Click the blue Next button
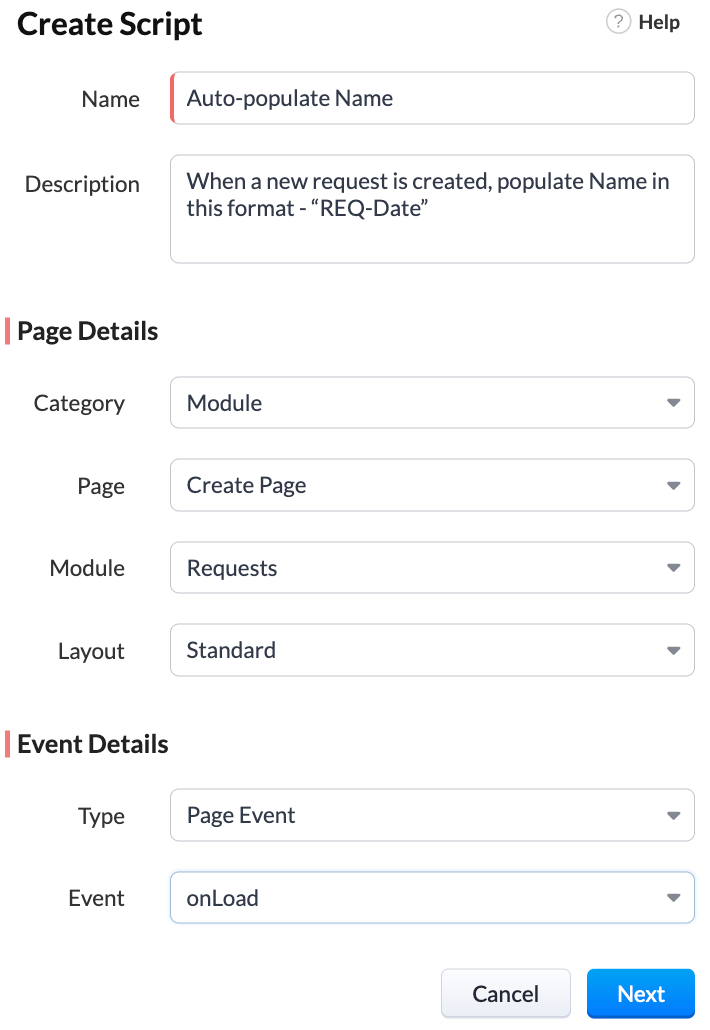This screenshot has height=1030, width=710. [x=641, y=994]
